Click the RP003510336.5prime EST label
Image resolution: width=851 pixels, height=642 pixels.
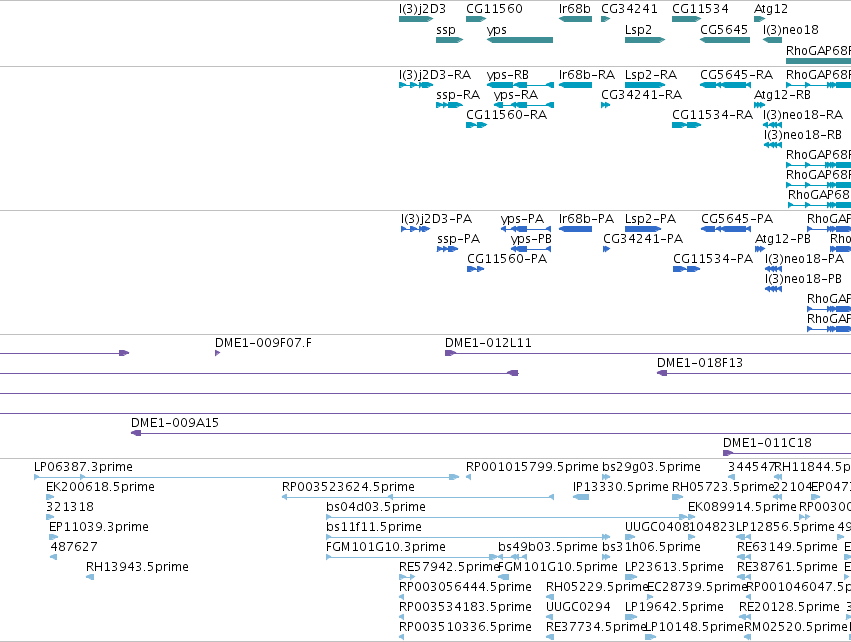pos(465,627)
